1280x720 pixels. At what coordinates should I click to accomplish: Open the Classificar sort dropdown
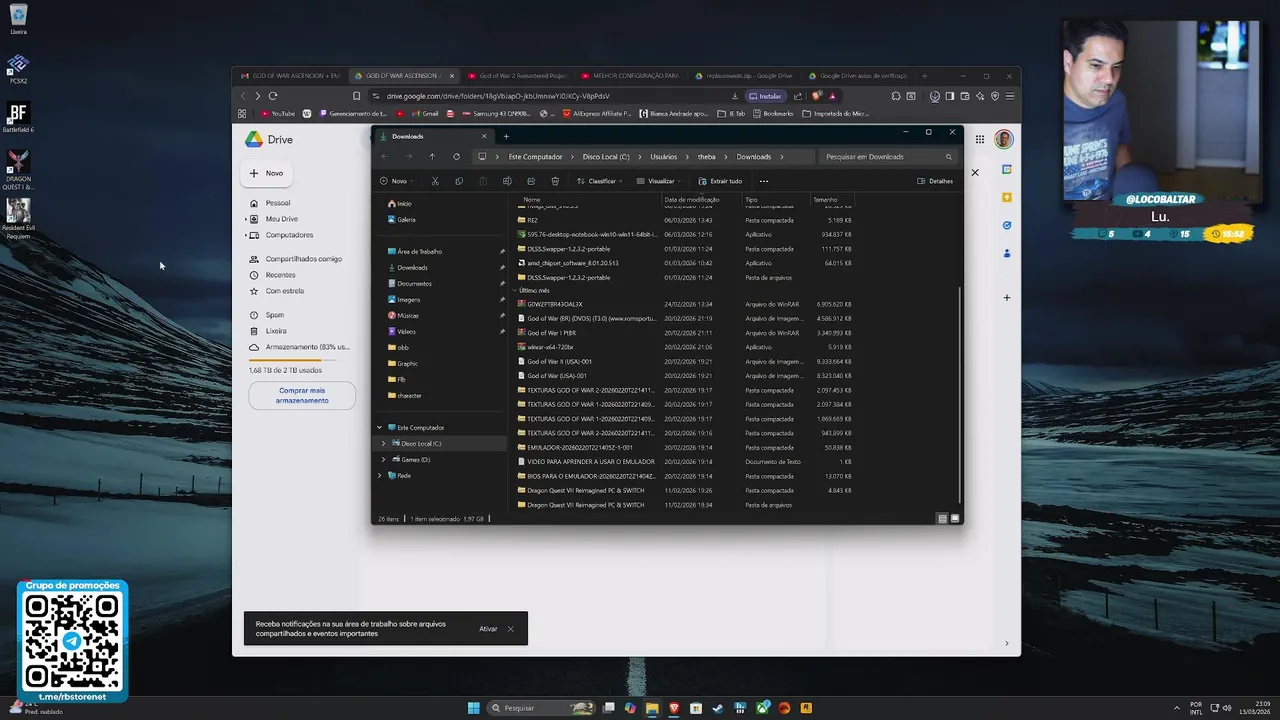[x=600, y=181]
